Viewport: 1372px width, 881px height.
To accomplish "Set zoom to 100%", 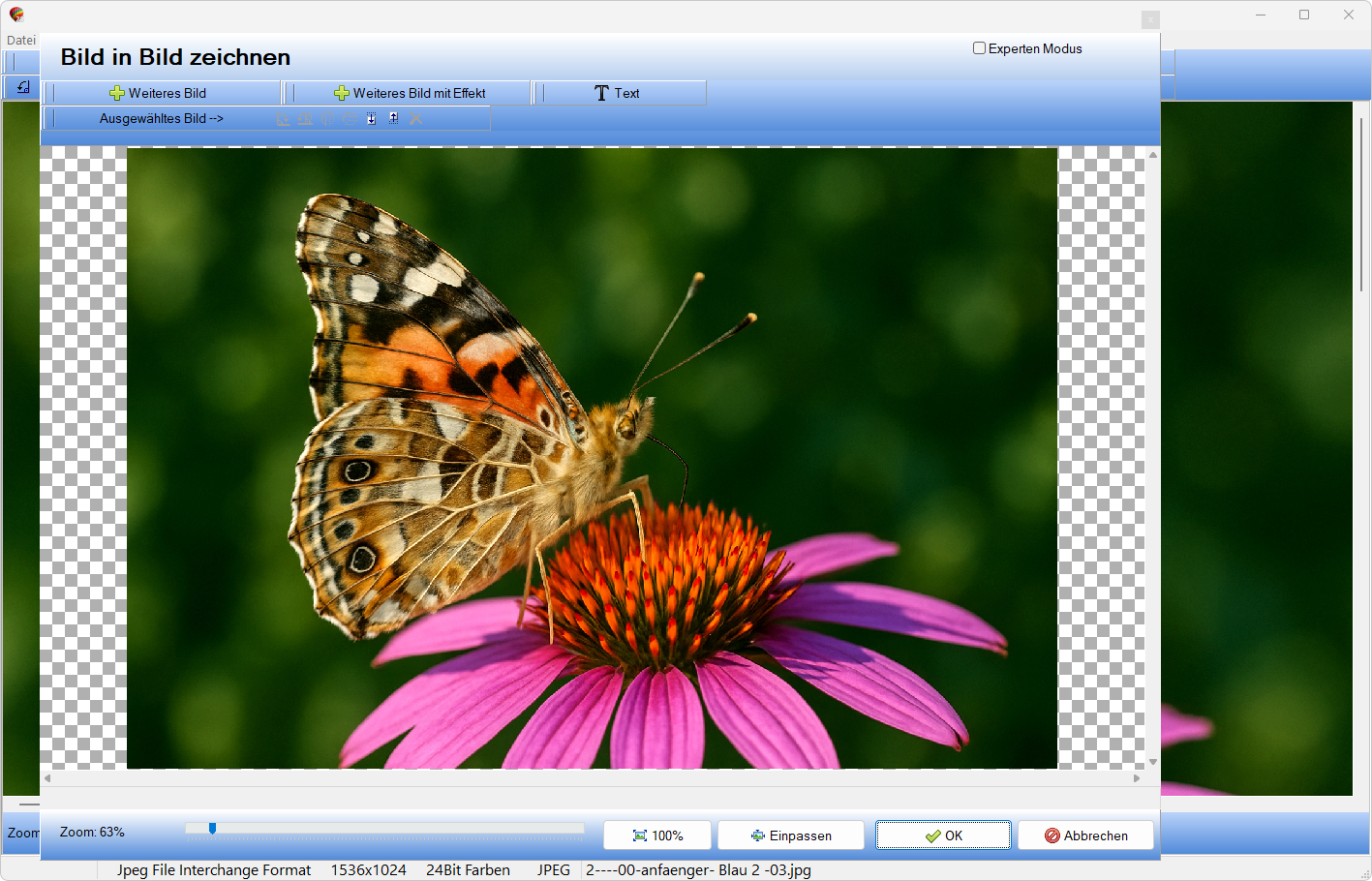I will (657, 835).
